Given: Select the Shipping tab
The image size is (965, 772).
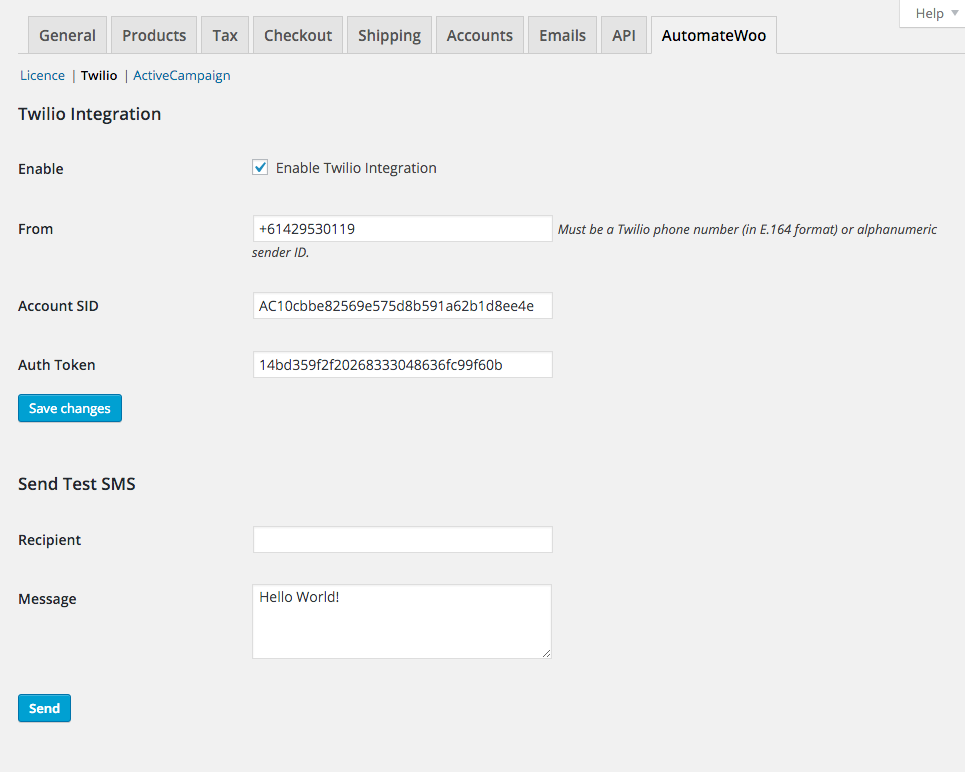Looking at the screenshot, I should pyautogui.click(x=389, y=35).
